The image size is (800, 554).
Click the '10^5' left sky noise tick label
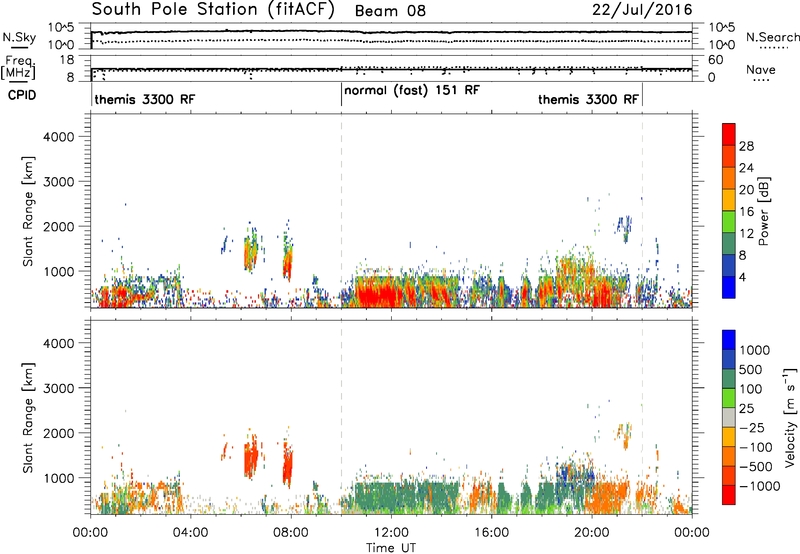coord(61,28)
